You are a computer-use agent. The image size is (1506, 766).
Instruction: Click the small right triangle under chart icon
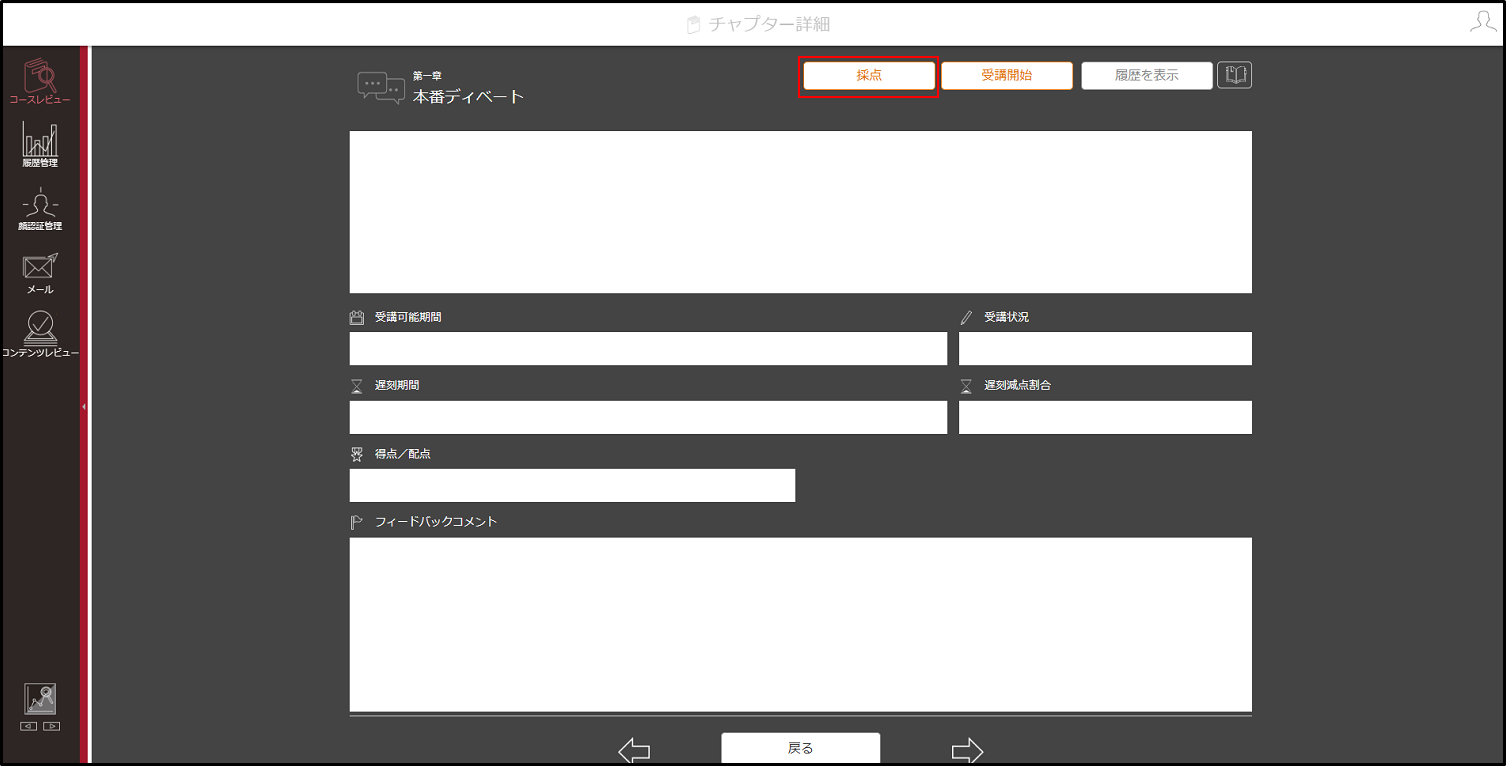coord(52,726)
